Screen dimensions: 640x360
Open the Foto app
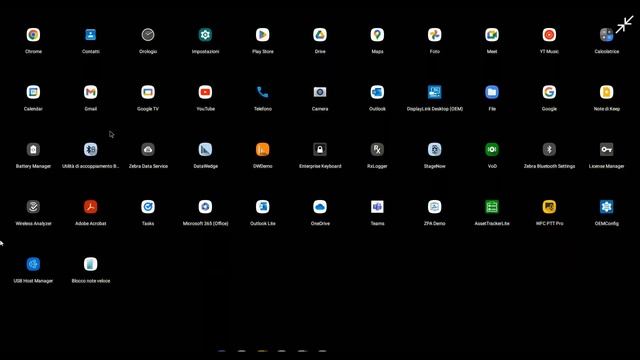[435, 35]
